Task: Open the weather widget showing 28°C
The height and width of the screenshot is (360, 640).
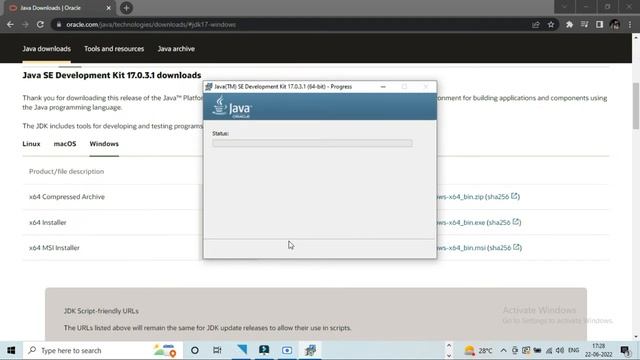Action: [478, 350]
